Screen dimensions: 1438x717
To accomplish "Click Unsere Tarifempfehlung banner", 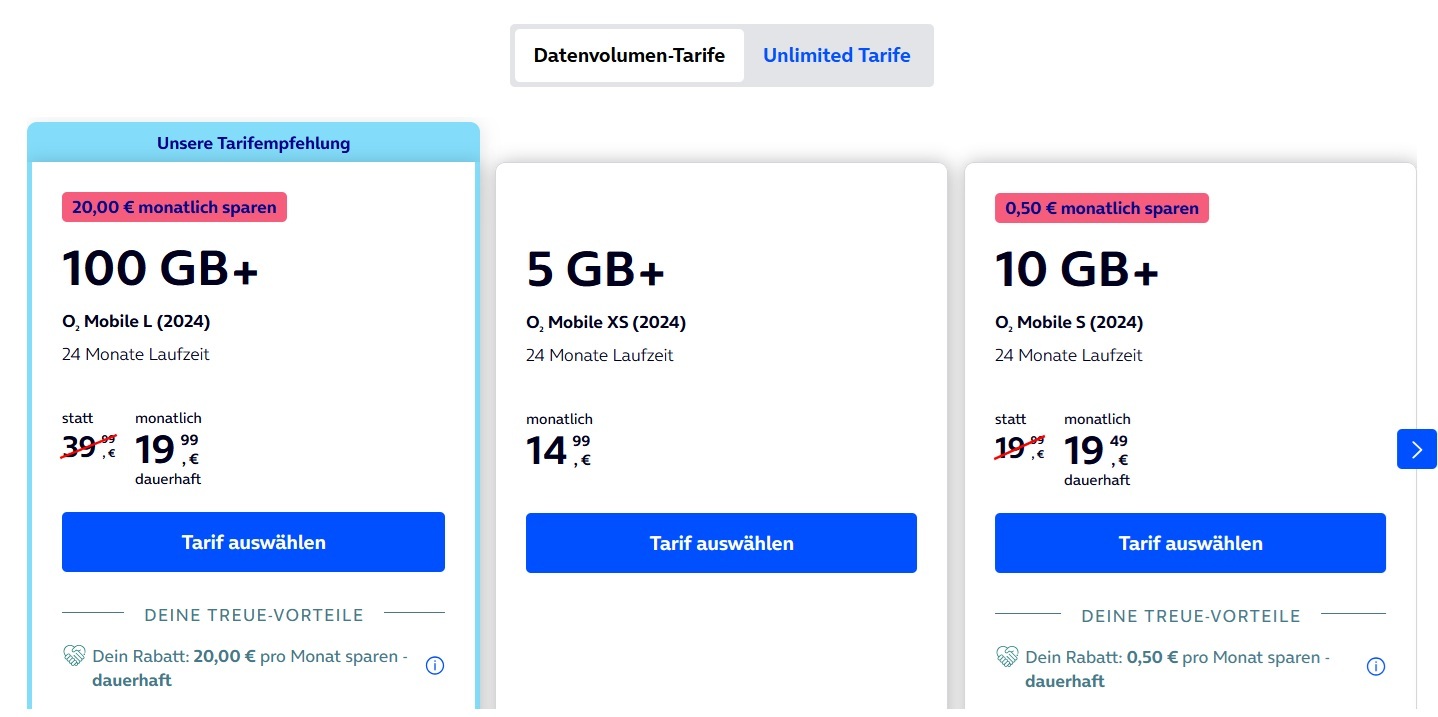I will coord(253,143).
